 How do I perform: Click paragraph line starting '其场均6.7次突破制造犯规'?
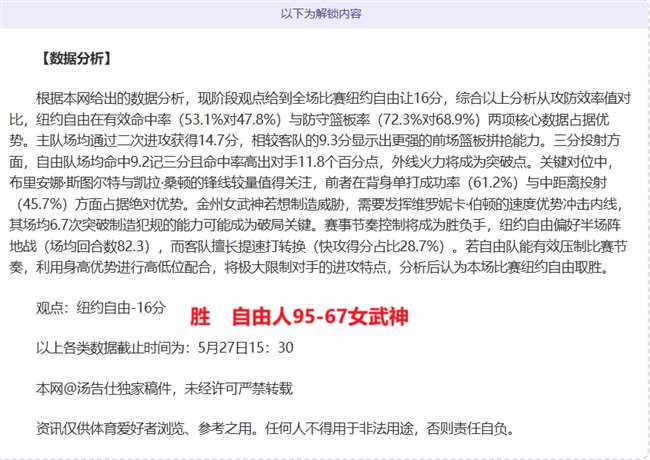315,225
